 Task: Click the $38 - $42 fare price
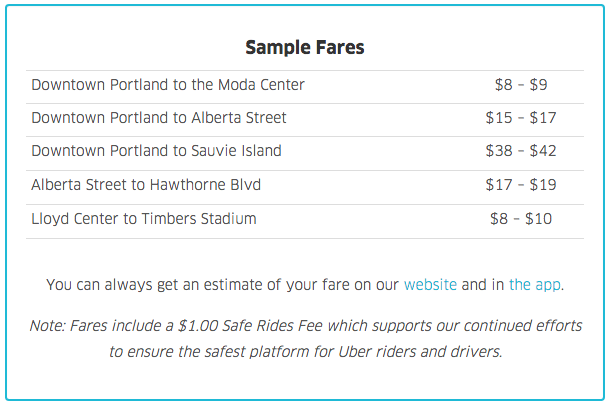(x=521, y=151)
